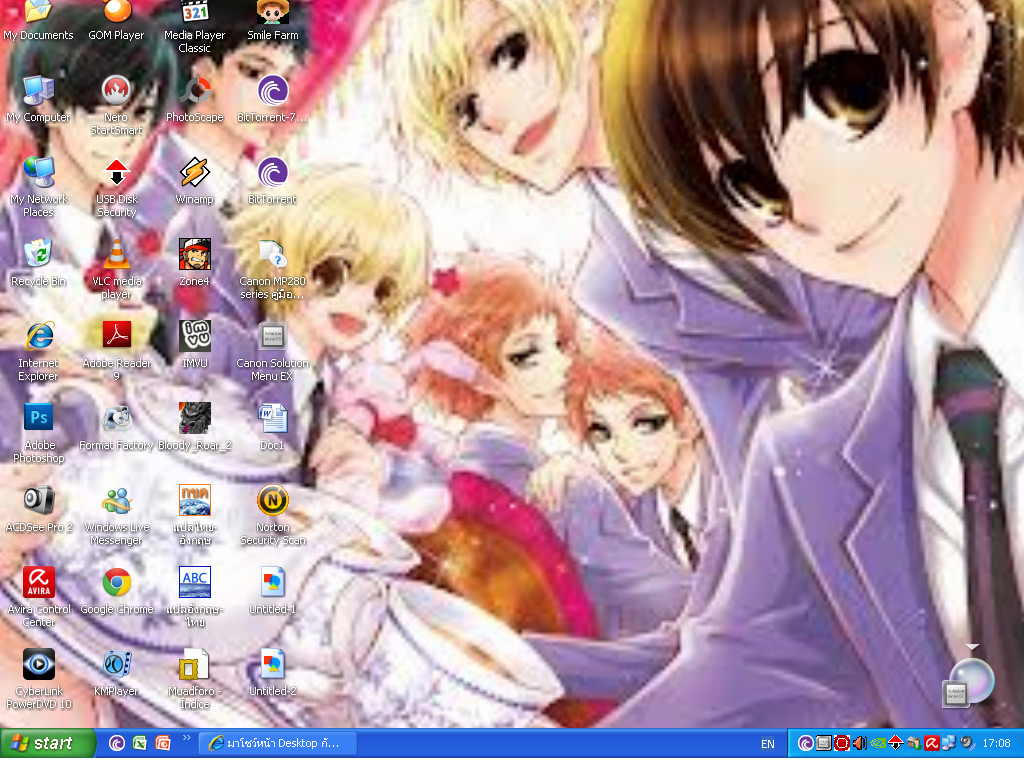Select the Recycle Bin icon
This screenshot has height=768, width=1024.
pyautogui.click(x=38, y=263)
